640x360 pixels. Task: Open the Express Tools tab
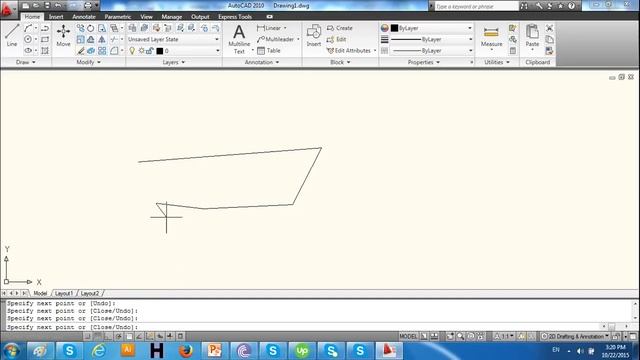click(235, 17)
